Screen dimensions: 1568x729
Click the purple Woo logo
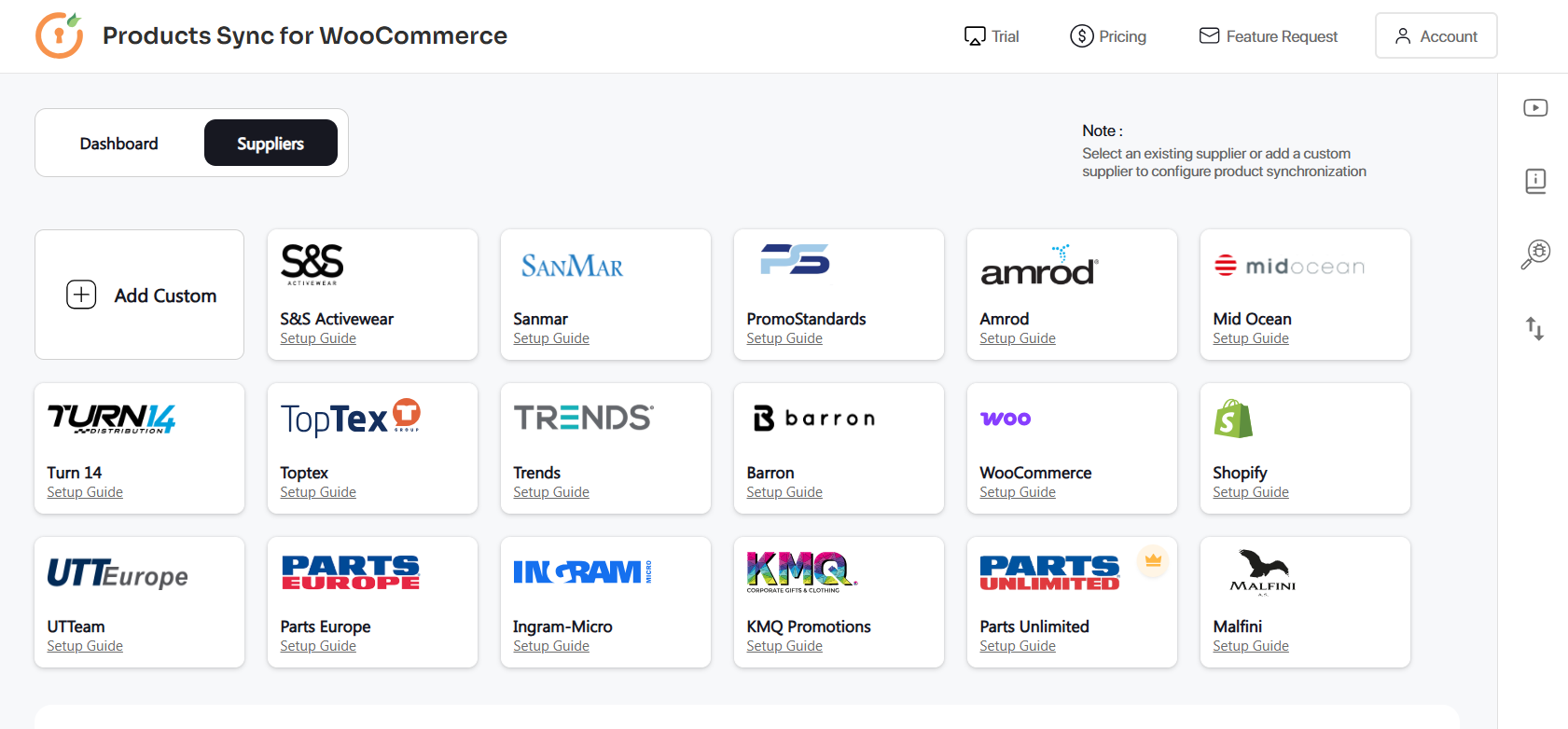point(1006,419)
